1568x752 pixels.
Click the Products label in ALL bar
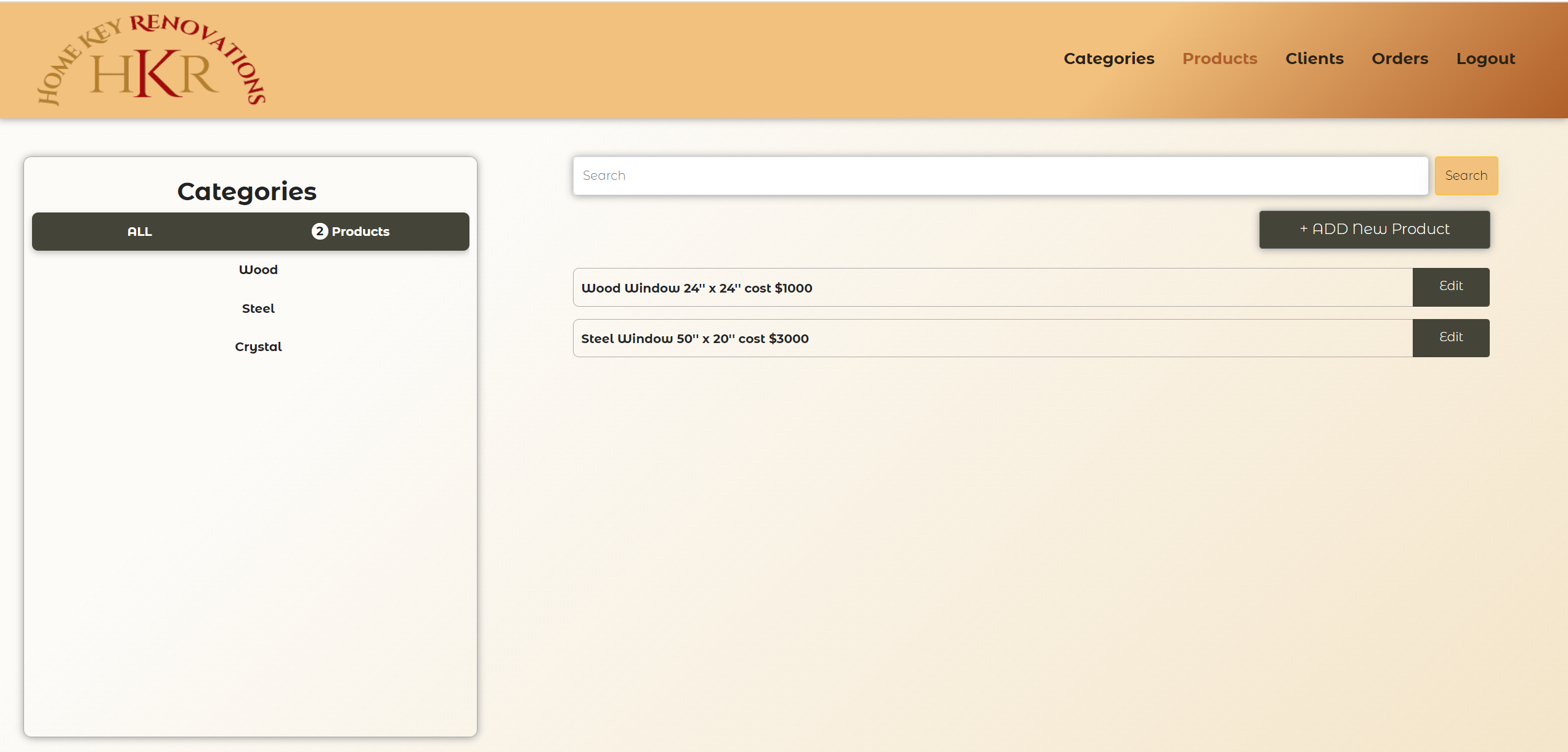360,232
